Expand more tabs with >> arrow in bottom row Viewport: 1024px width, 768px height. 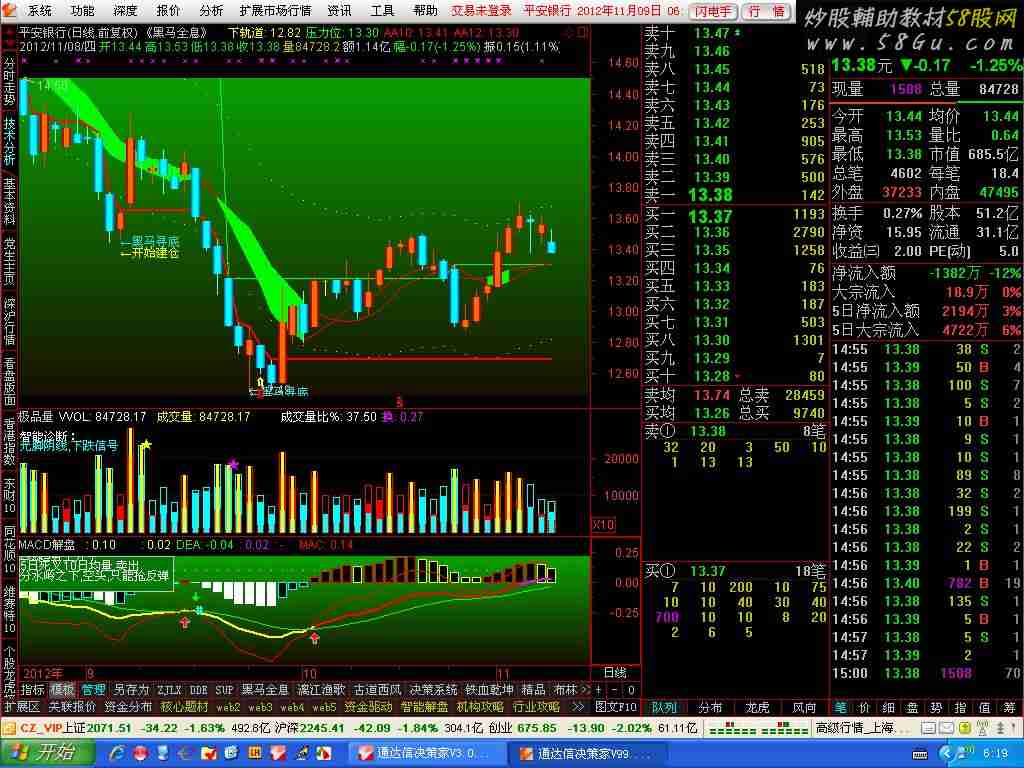577,707
